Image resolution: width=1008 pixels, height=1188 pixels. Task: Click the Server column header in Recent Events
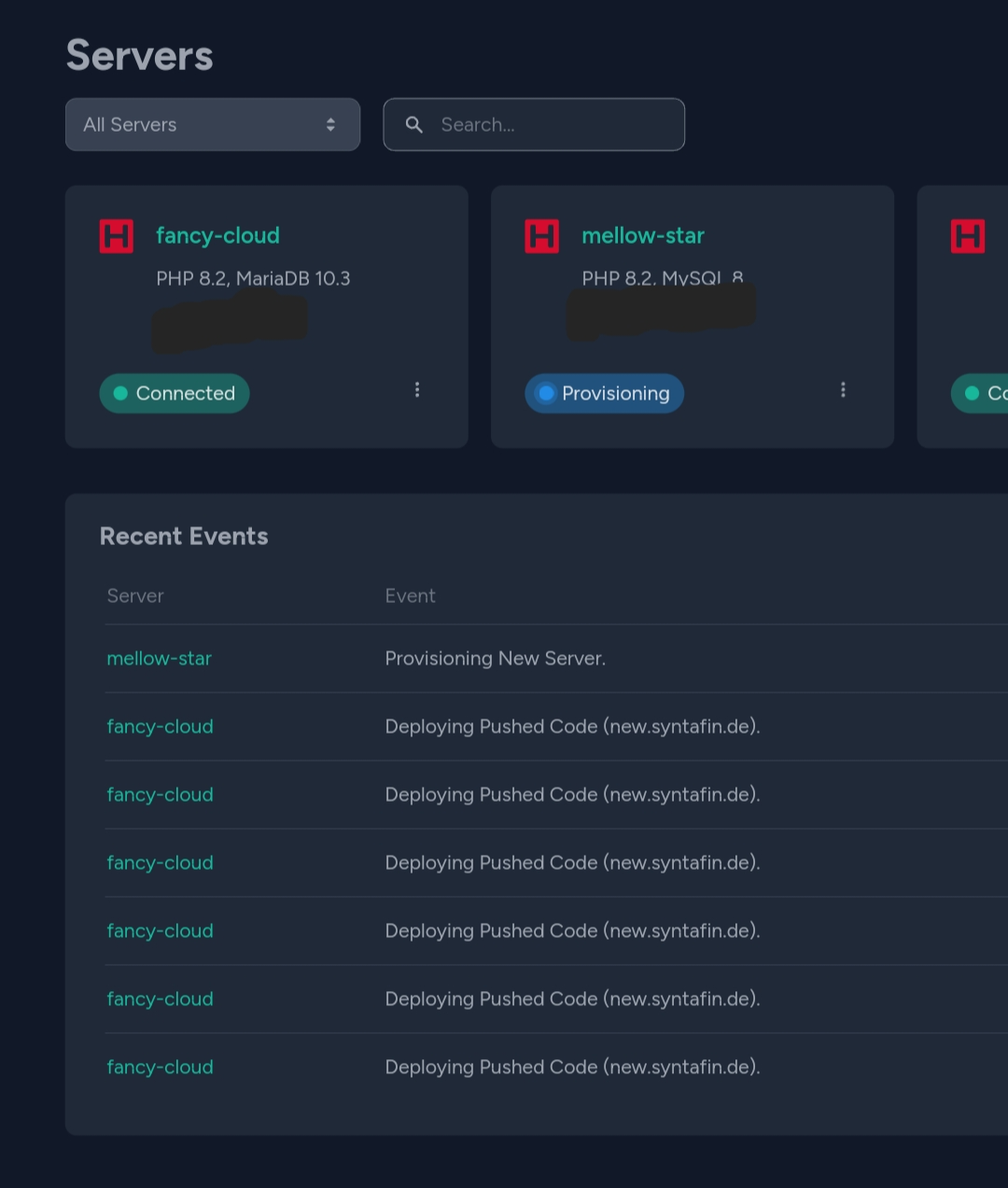[x=135, y=595]
